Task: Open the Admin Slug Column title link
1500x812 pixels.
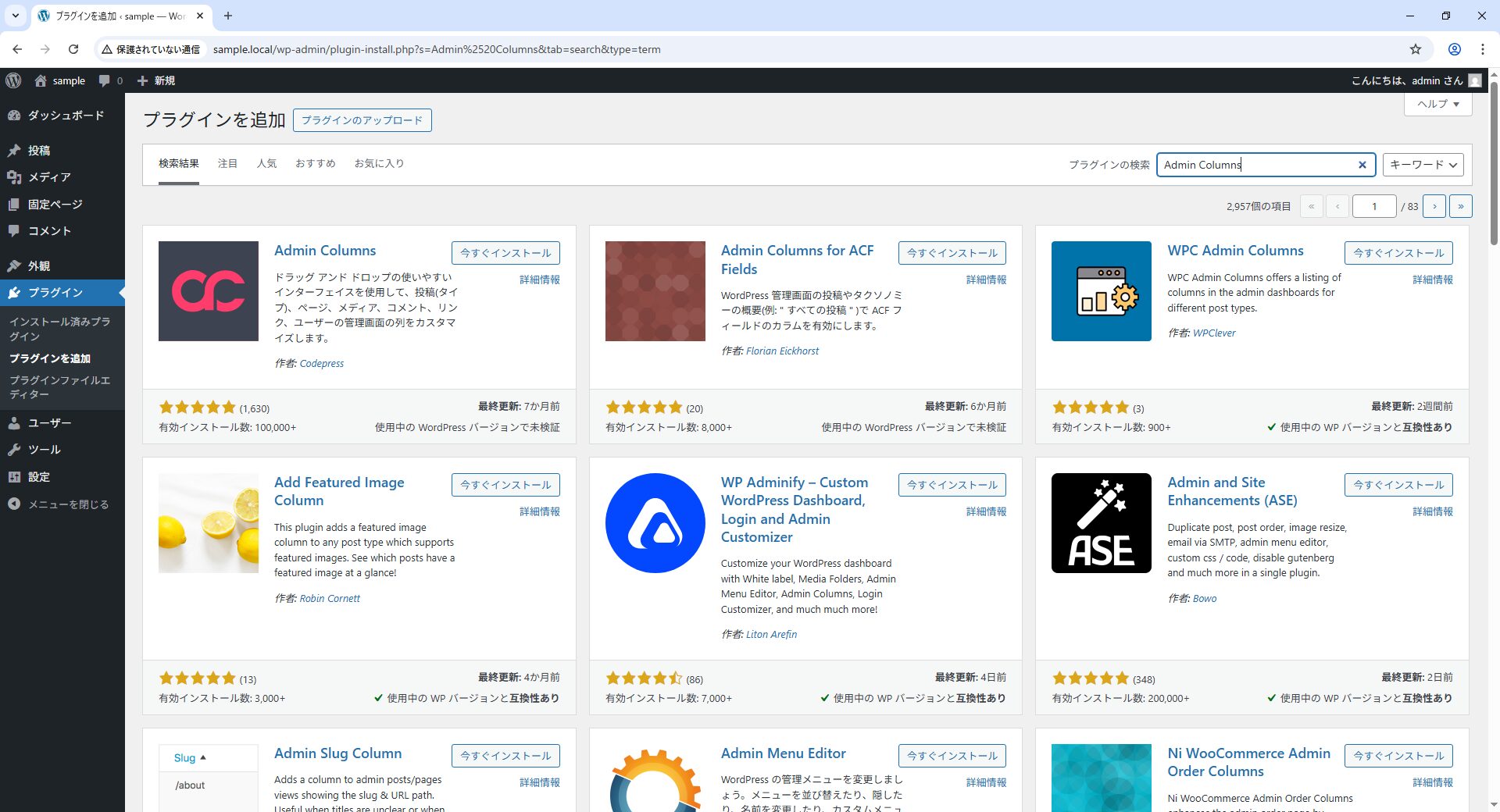Action: click(x=338, y=753)
